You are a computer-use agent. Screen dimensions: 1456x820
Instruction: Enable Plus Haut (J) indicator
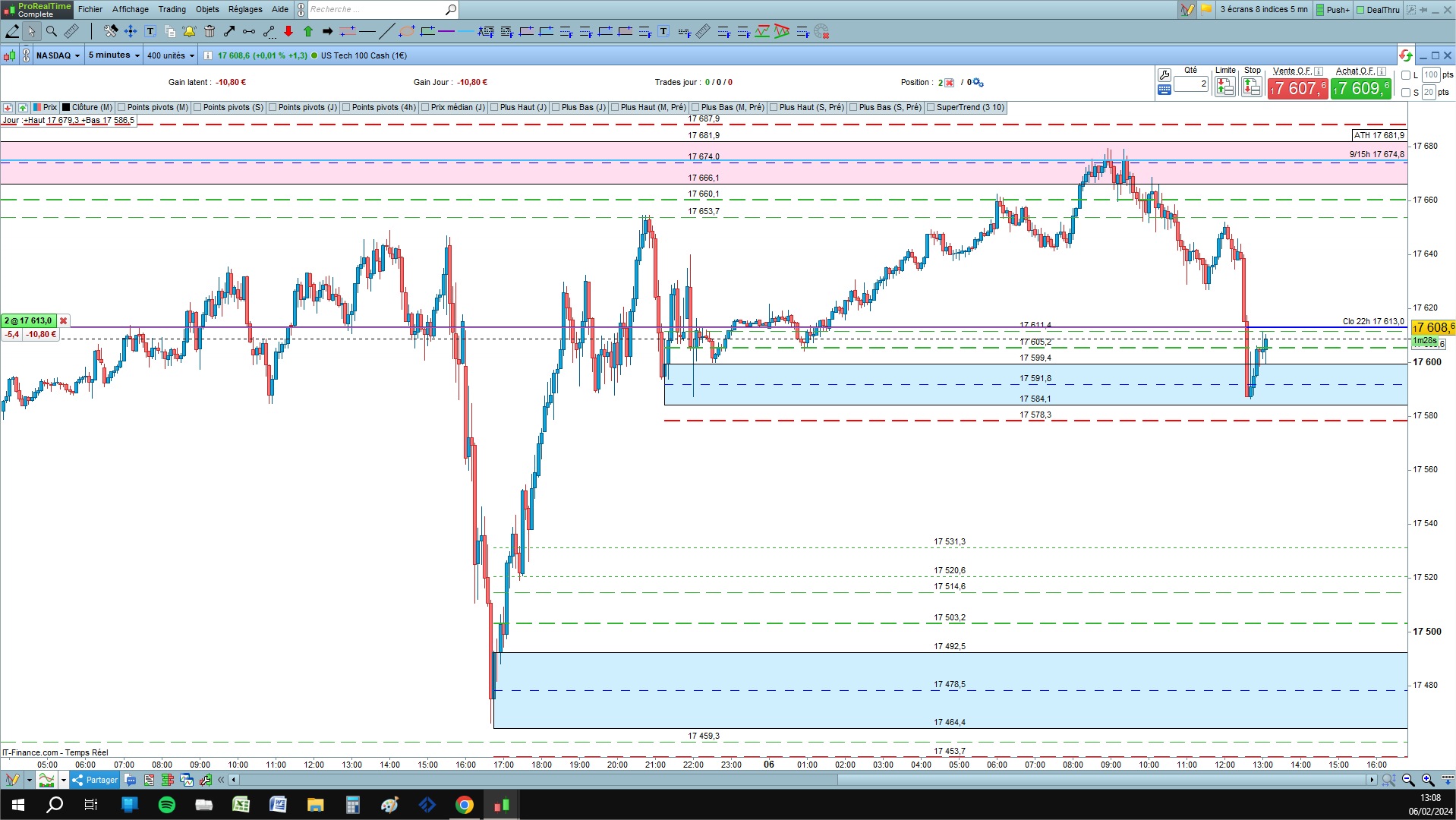(x=518, y=108)
